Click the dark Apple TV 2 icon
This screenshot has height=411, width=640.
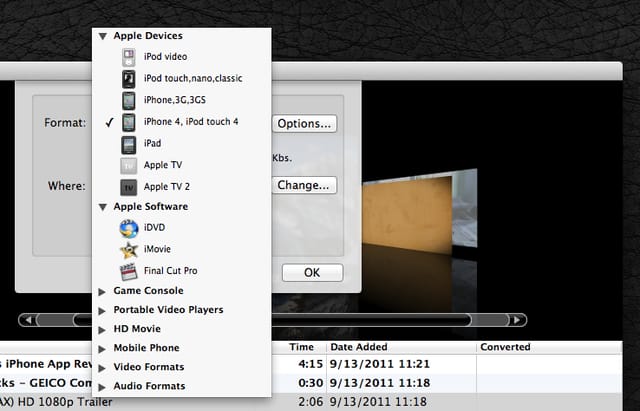[x=129, y=187]
